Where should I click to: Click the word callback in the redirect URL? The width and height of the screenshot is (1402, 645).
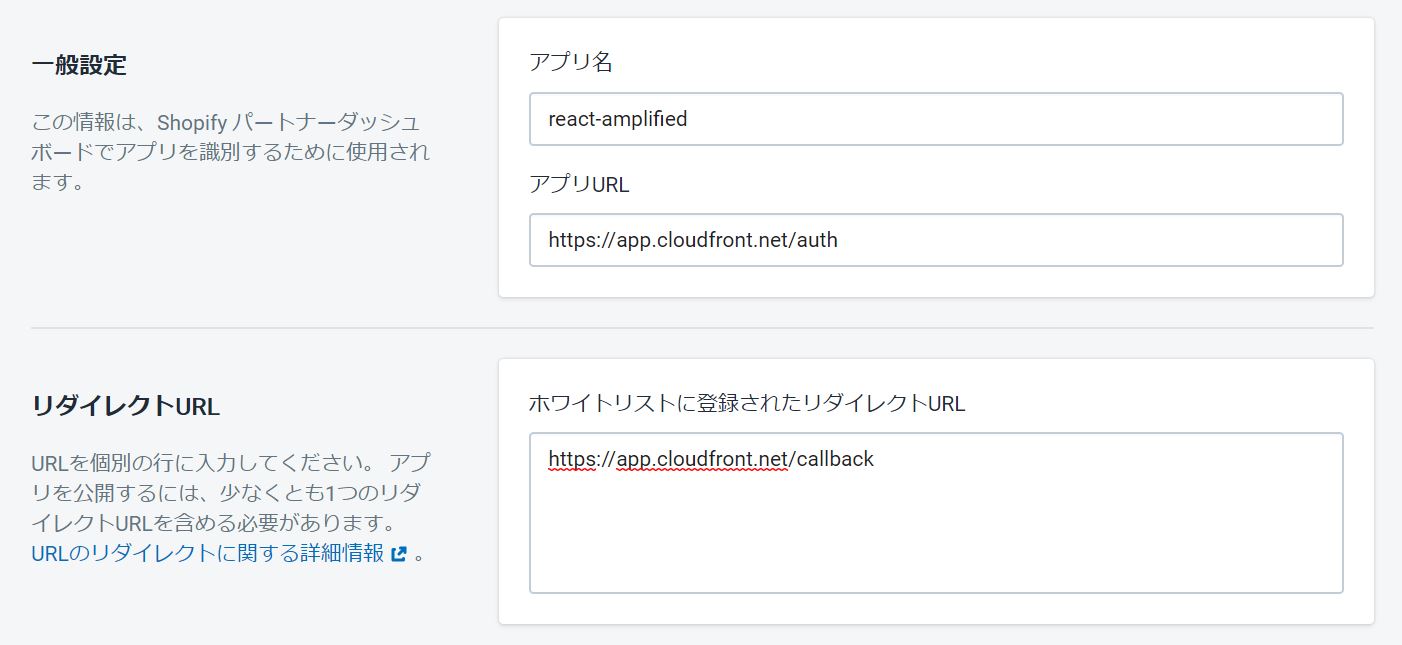click(836, 459)
